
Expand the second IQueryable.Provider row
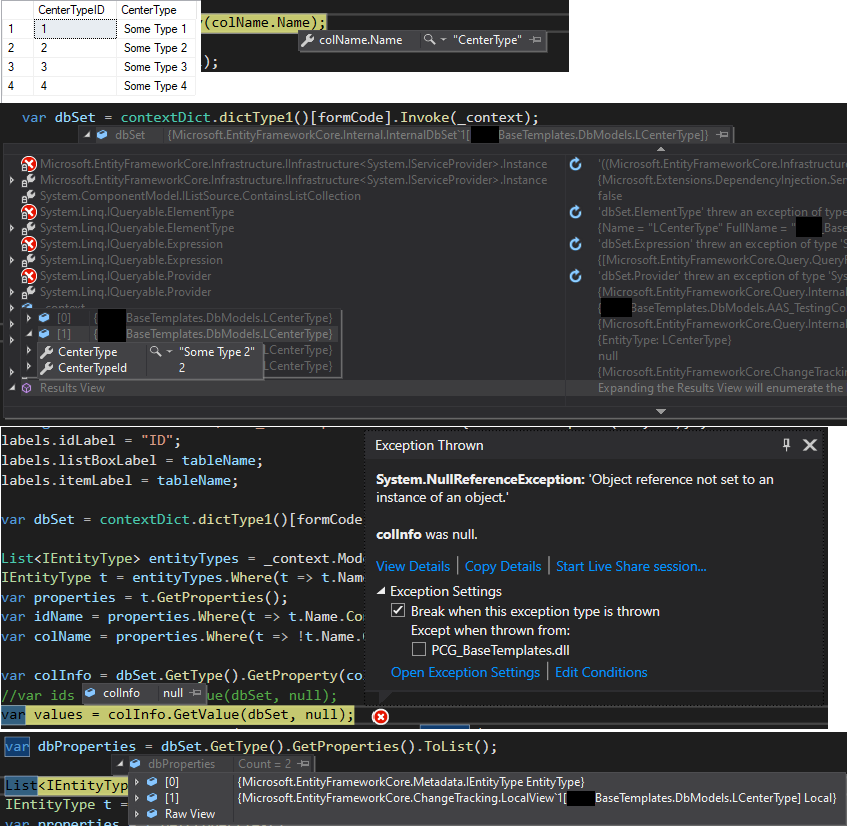pos(12,292)
